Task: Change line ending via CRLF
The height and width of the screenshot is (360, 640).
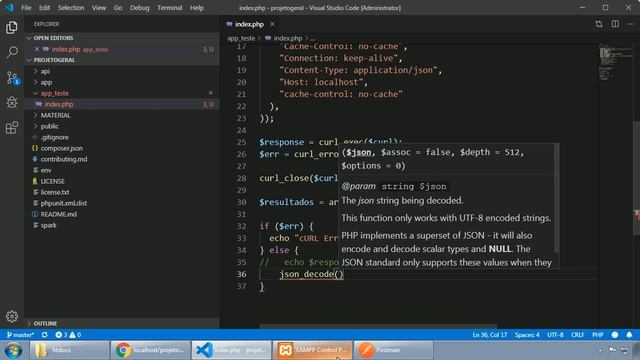Action: click(x=578, y=335)
